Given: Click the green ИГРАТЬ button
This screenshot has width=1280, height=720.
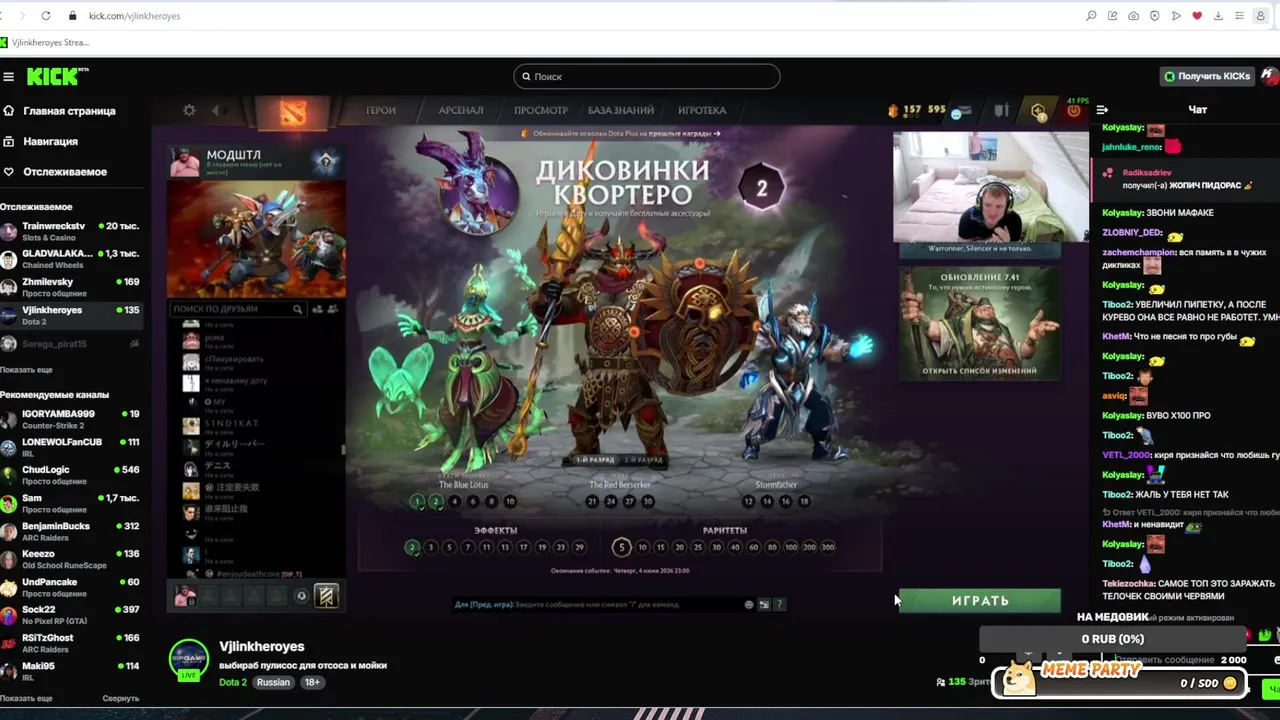Looking at the screenshot, I should coord(980,600).
